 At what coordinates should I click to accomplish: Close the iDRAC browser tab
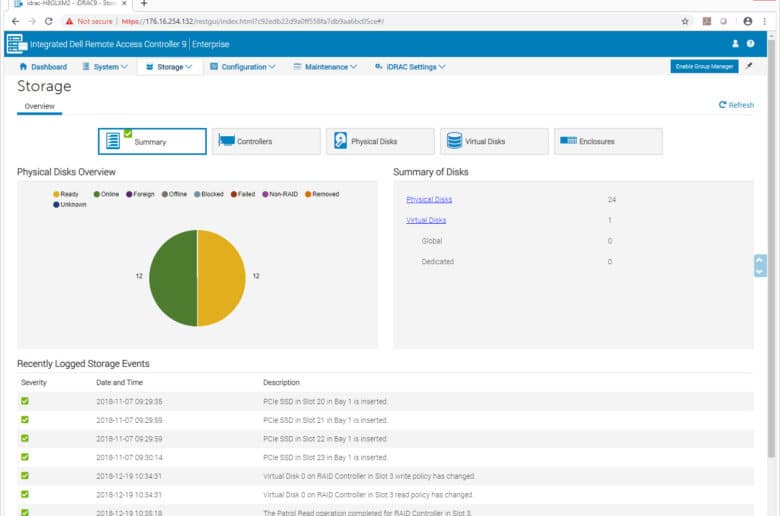click(124, 3)
